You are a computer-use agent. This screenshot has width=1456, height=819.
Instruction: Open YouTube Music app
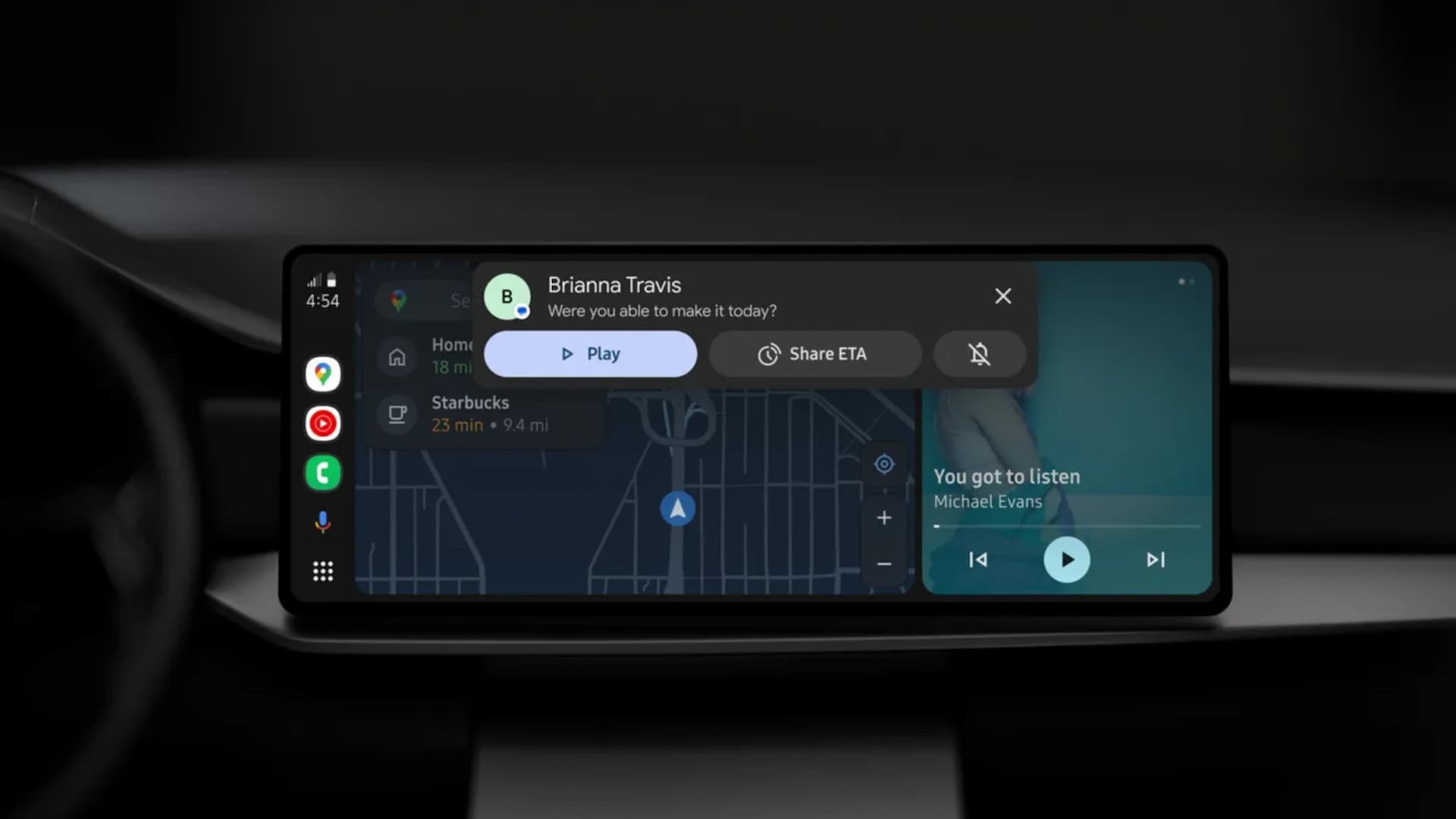(322, 422)
